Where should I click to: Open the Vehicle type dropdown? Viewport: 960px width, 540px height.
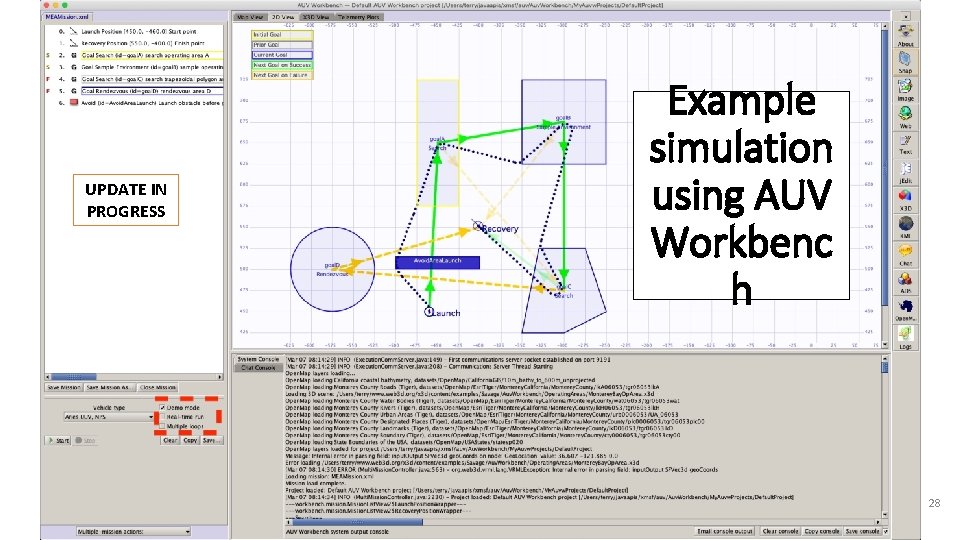pos(109,417)
